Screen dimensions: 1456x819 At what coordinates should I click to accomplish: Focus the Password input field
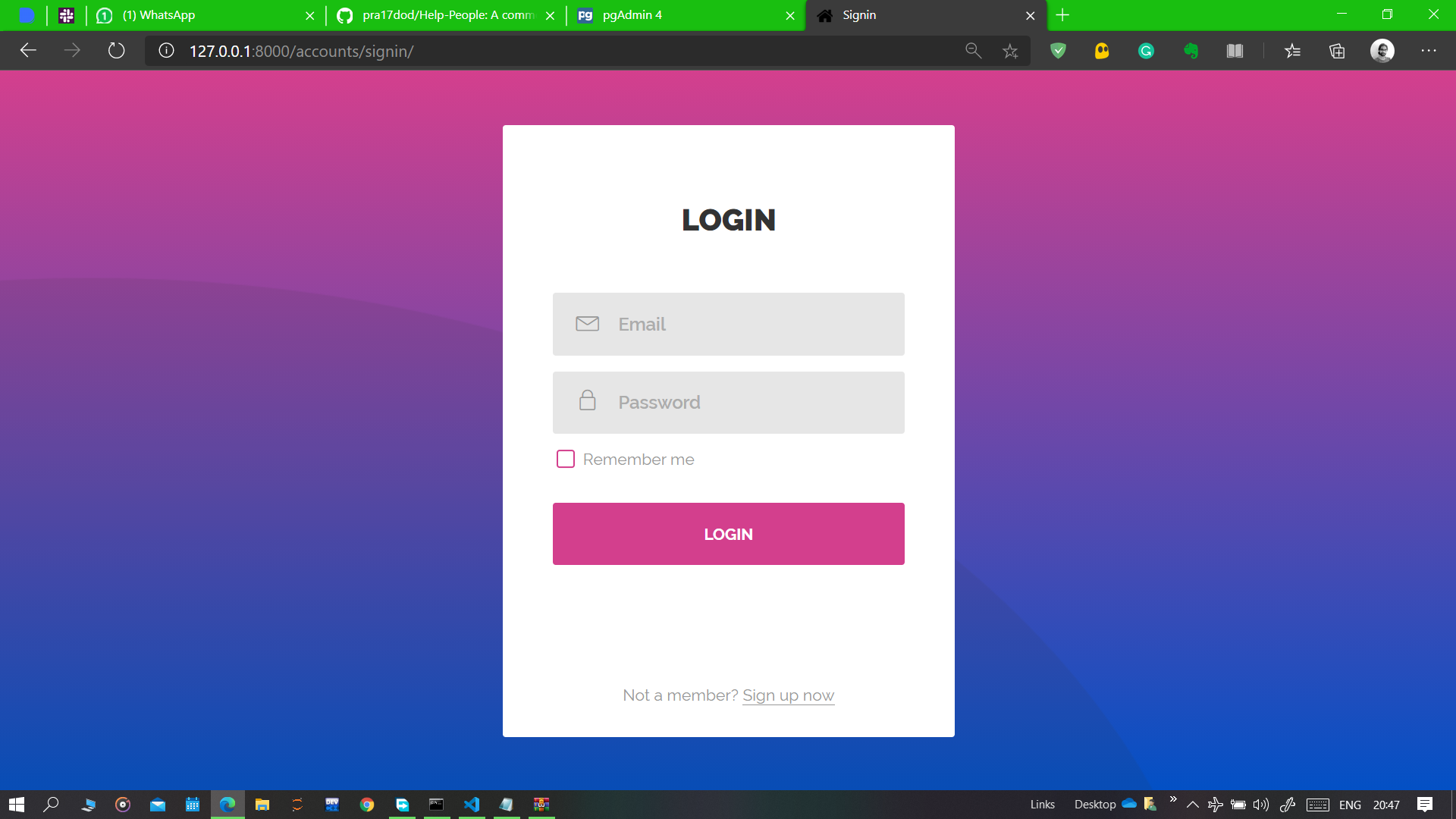click(728, 402)
